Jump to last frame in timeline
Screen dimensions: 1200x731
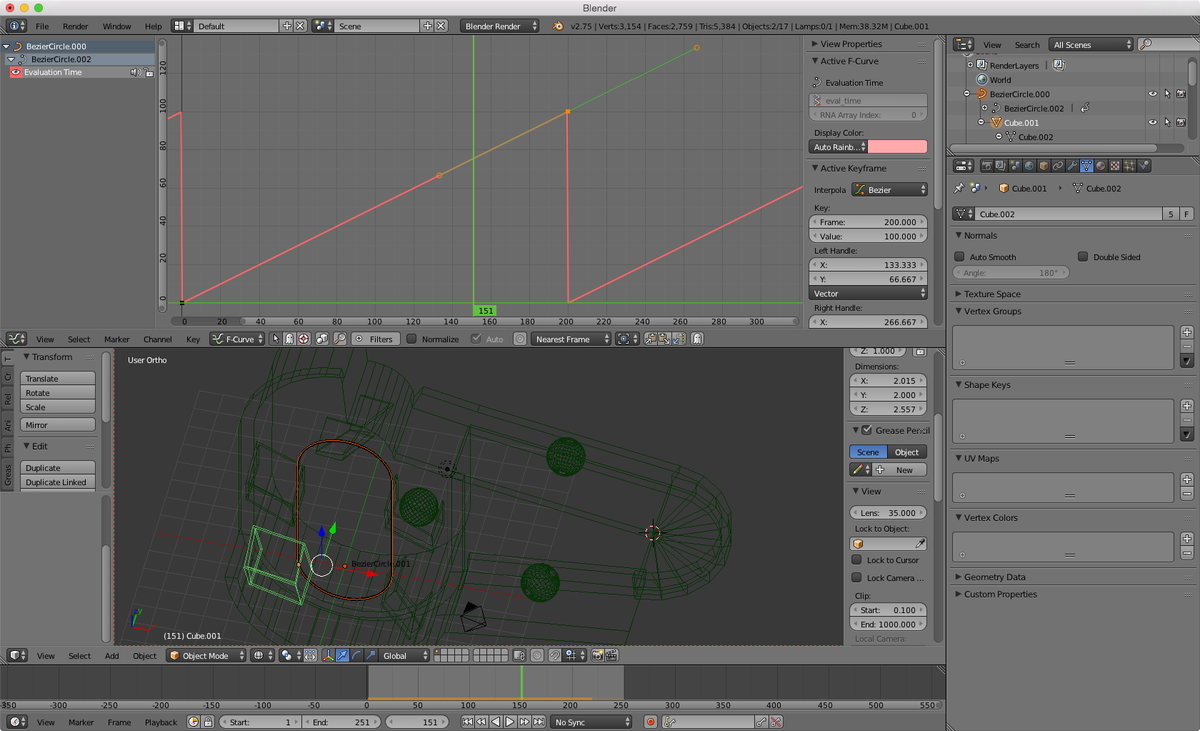pos(538,722)
